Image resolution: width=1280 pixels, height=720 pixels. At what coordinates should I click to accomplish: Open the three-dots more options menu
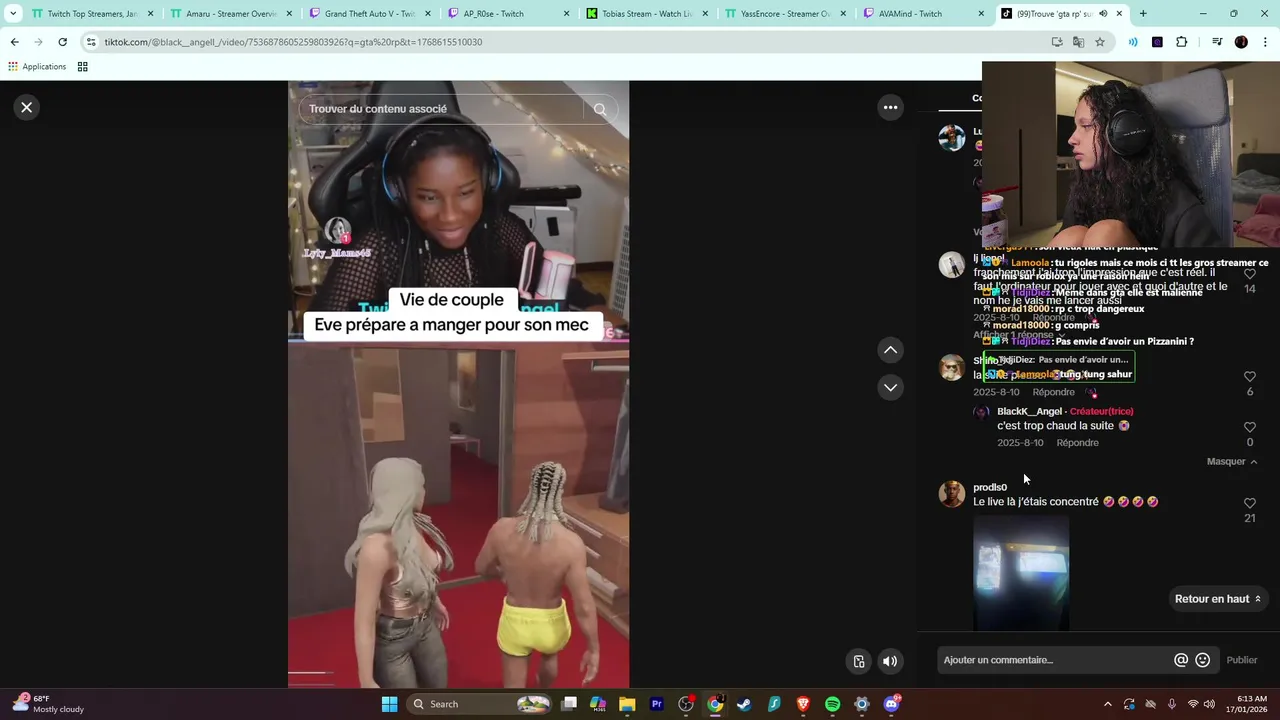890,107
